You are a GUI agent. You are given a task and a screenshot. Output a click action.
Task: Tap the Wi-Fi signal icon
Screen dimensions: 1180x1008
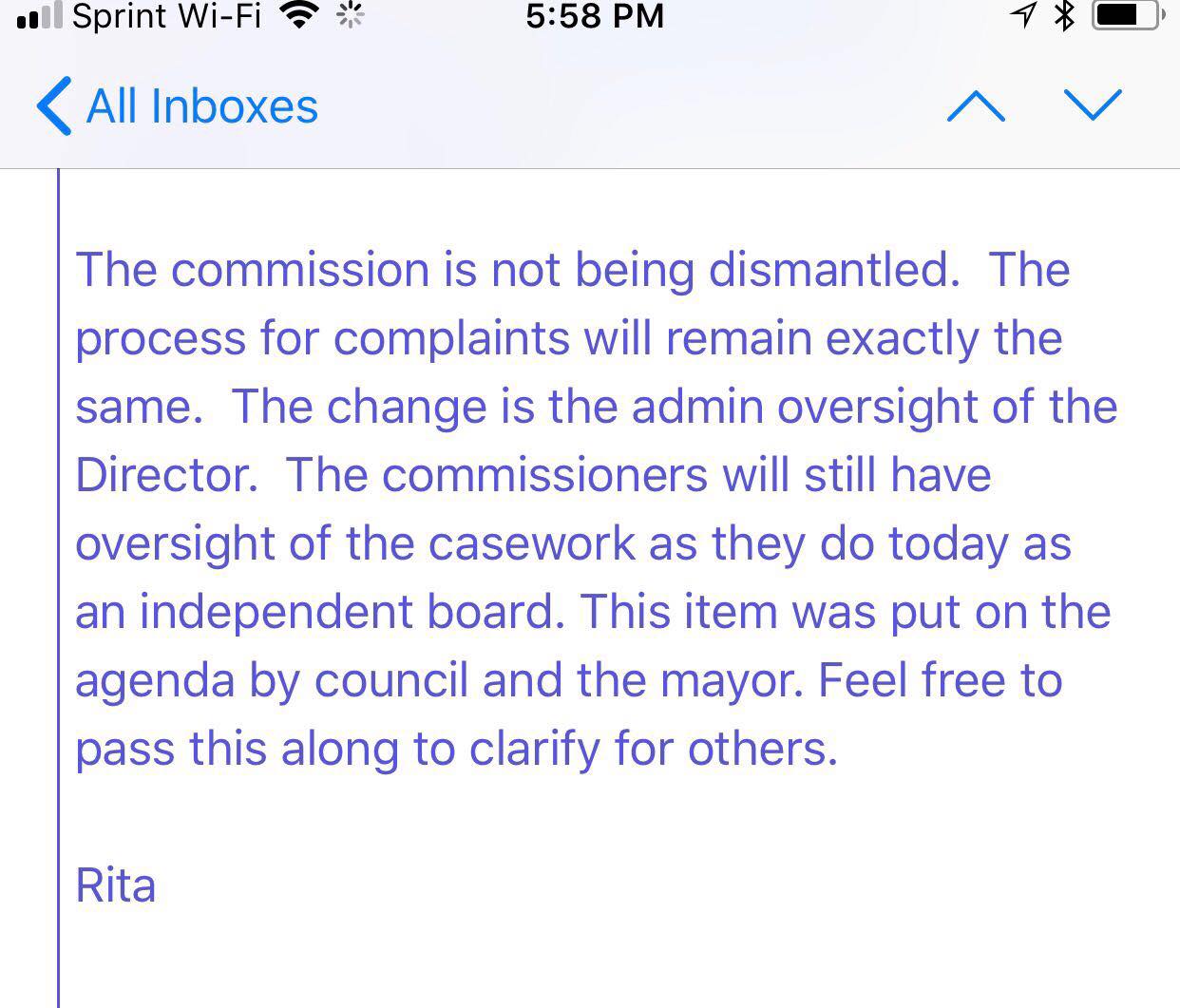301,16
